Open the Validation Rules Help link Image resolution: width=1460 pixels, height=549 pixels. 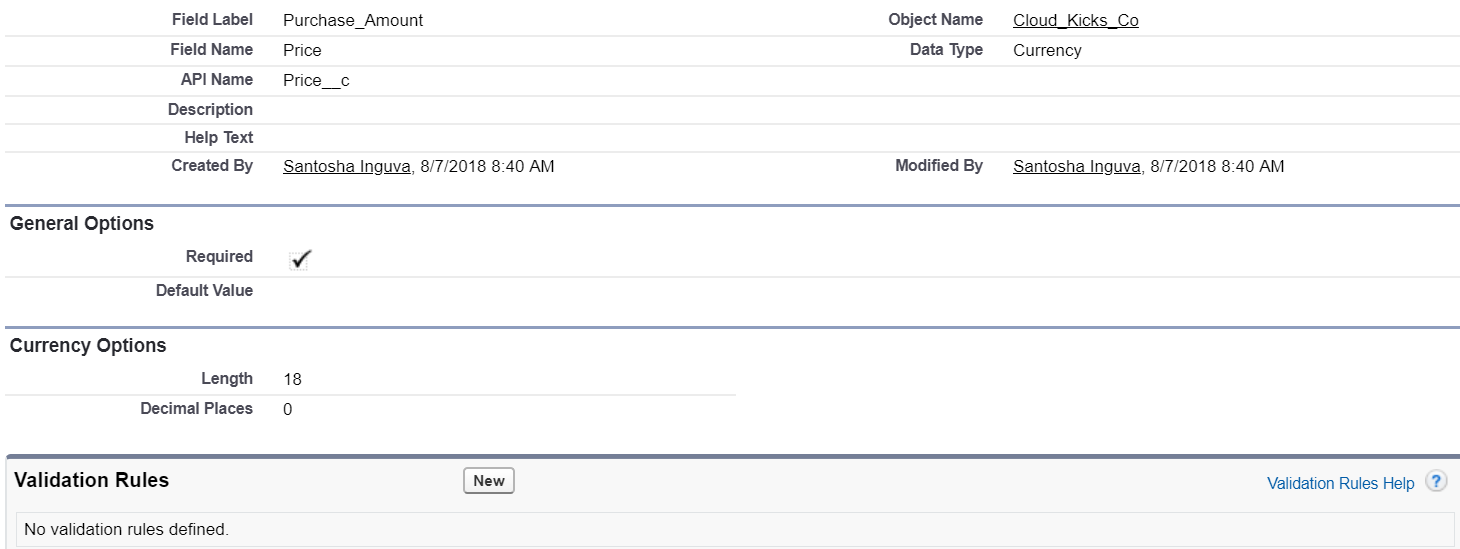[1340, 483]
